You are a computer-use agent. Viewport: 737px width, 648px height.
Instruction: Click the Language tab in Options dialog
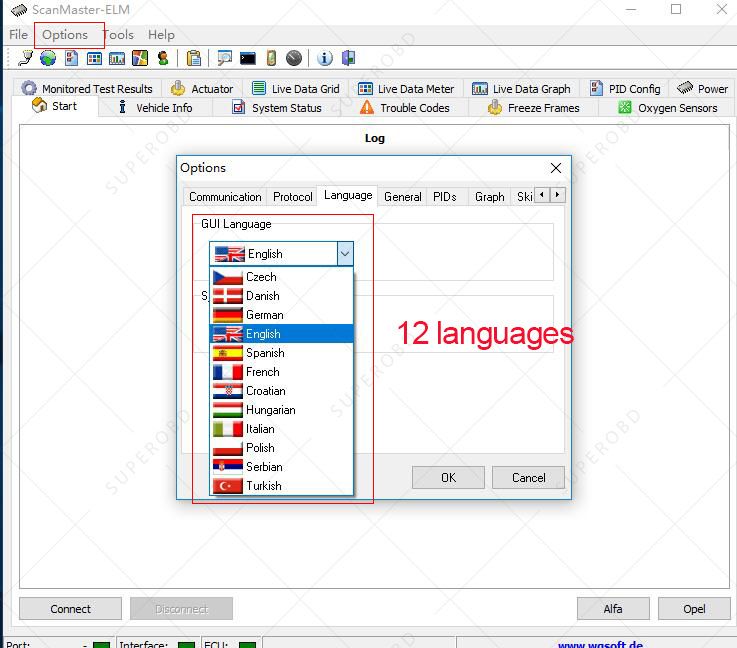point(348,195)
